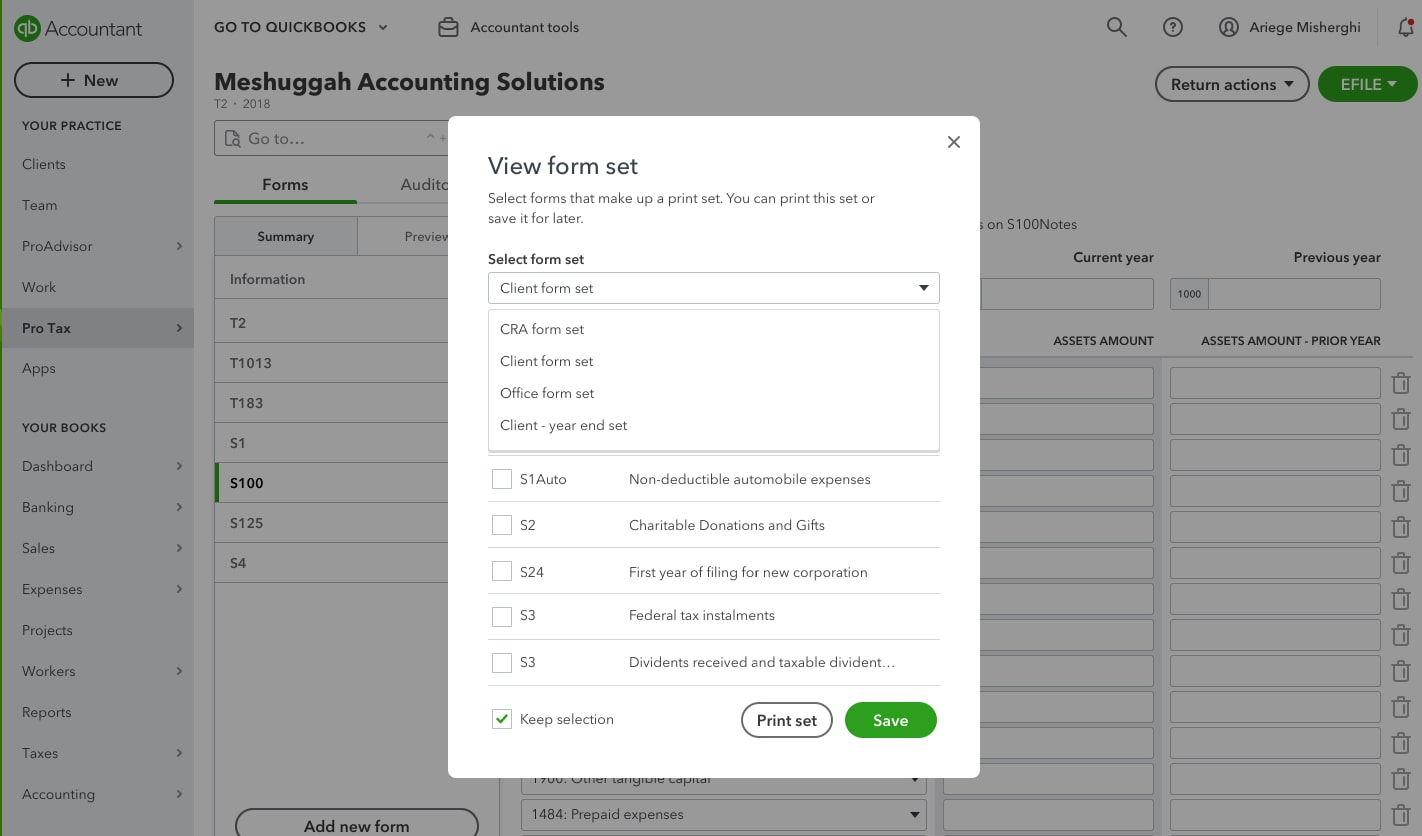Click the Ariege Misherghi profile icon

1229,28
